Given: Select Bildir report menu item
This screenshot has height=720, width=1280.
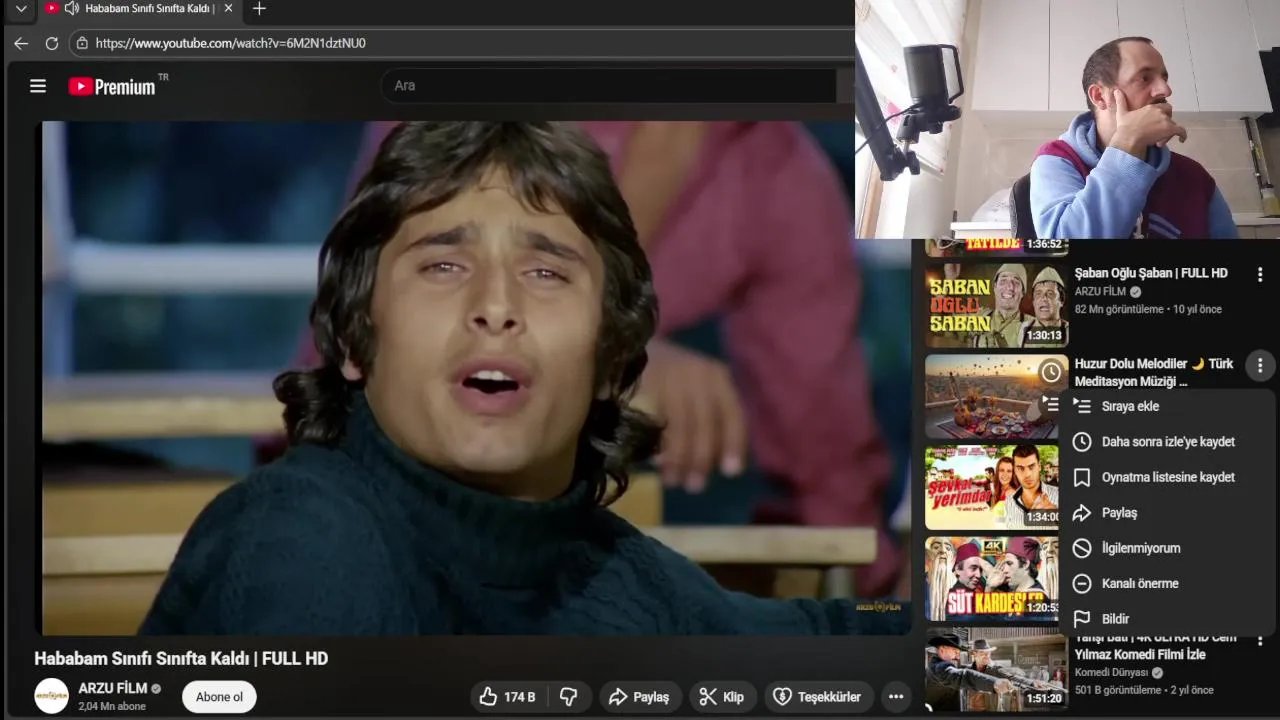Looking at the screenshot, I should tap(1166, 619).
